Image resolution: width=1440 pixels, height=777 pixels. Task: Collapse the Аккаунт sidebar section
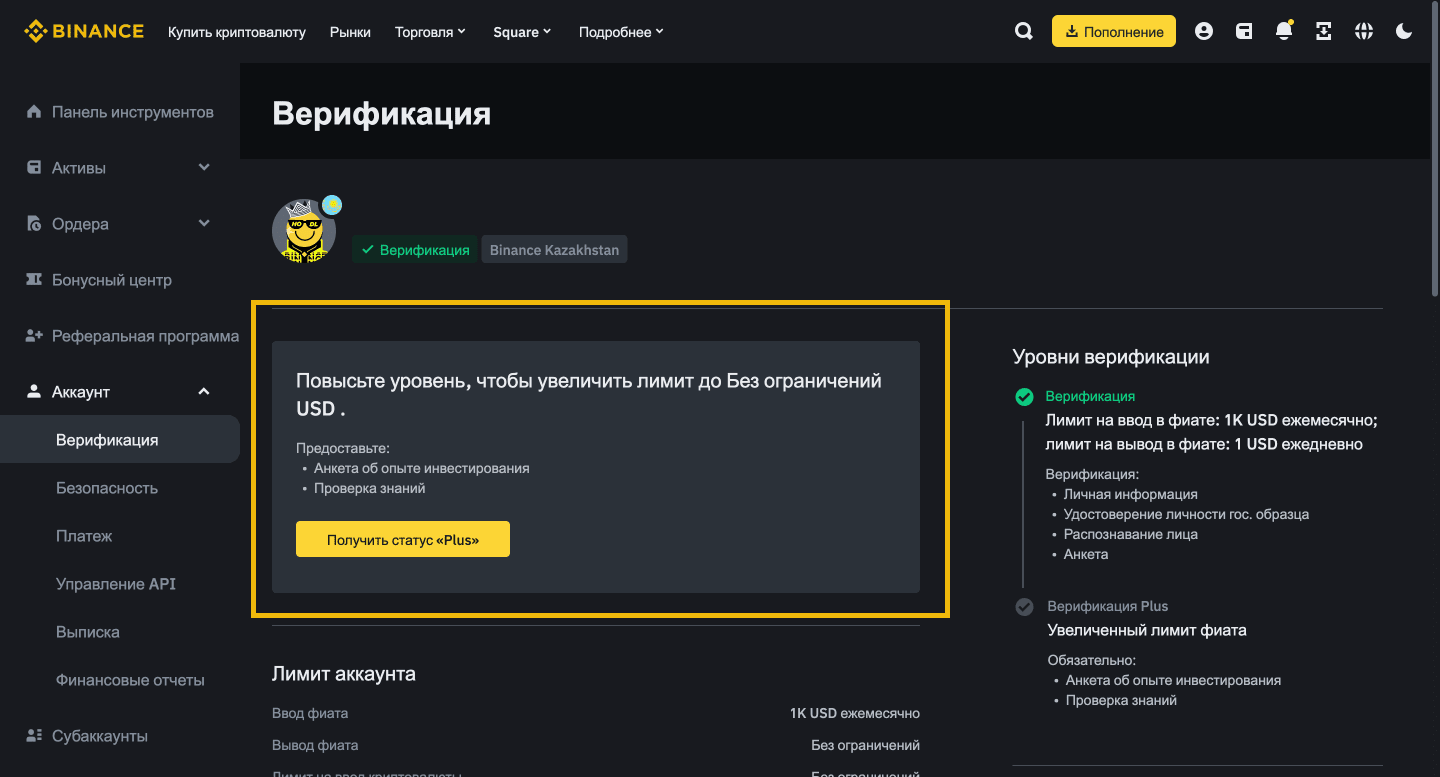[x=204, y=391]
